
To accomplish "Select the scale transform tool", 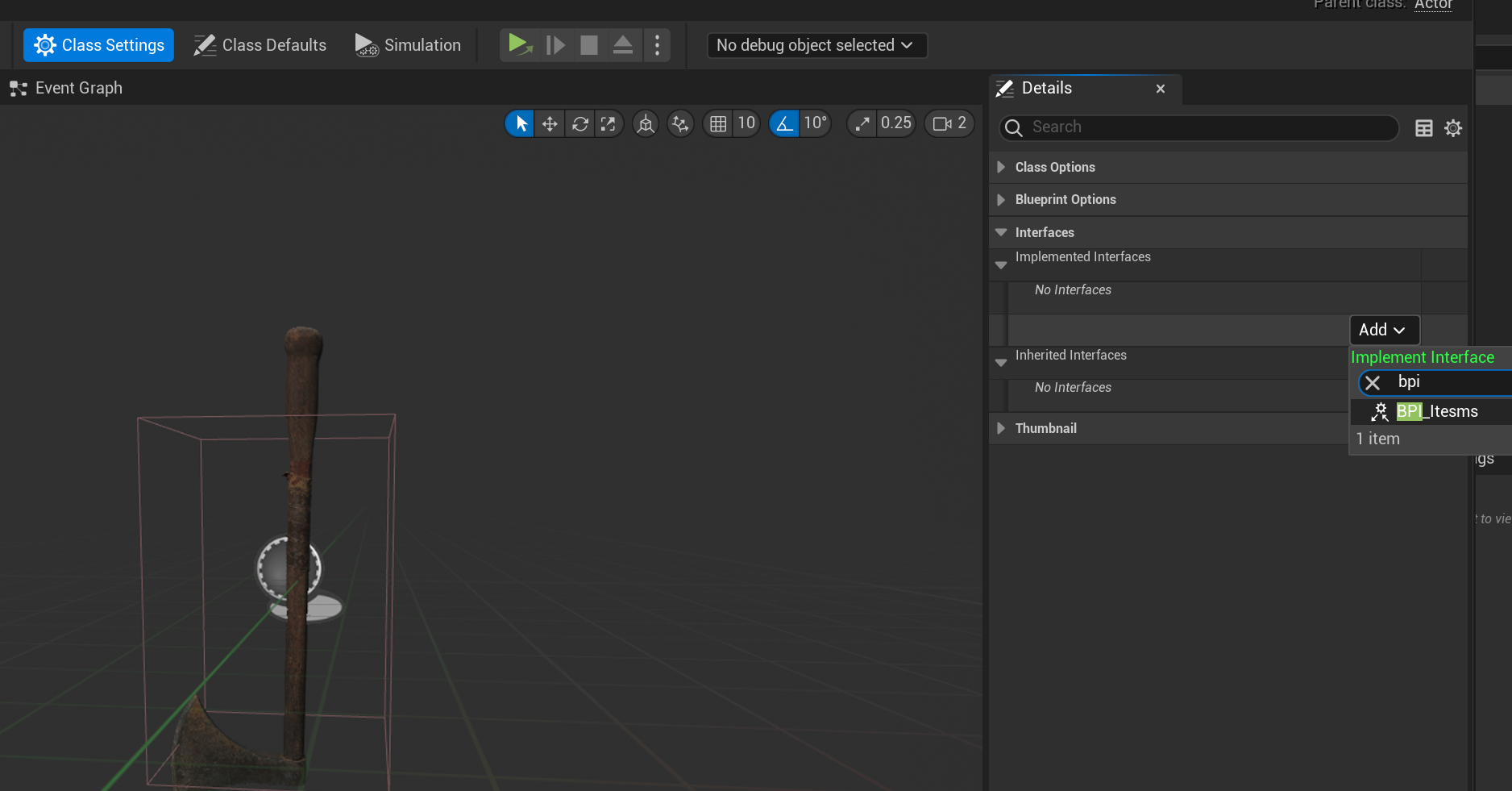I will tap(609, 123).
